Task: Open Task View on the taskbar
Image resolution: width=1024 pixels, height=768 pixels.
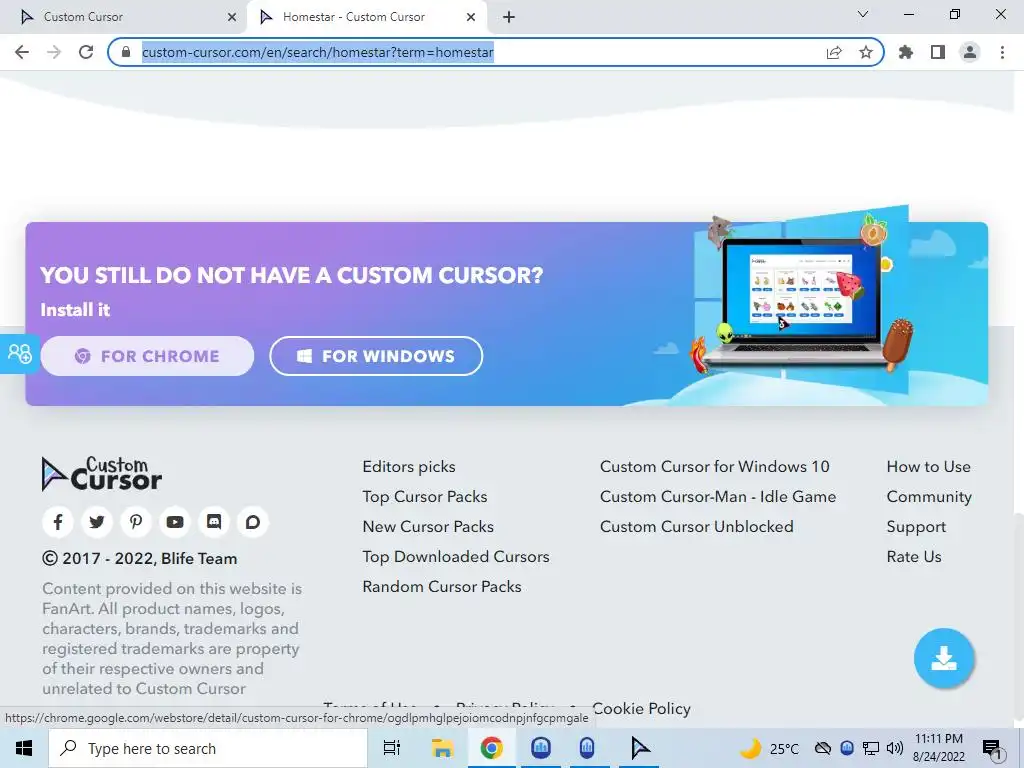Action: coord(392,748)
